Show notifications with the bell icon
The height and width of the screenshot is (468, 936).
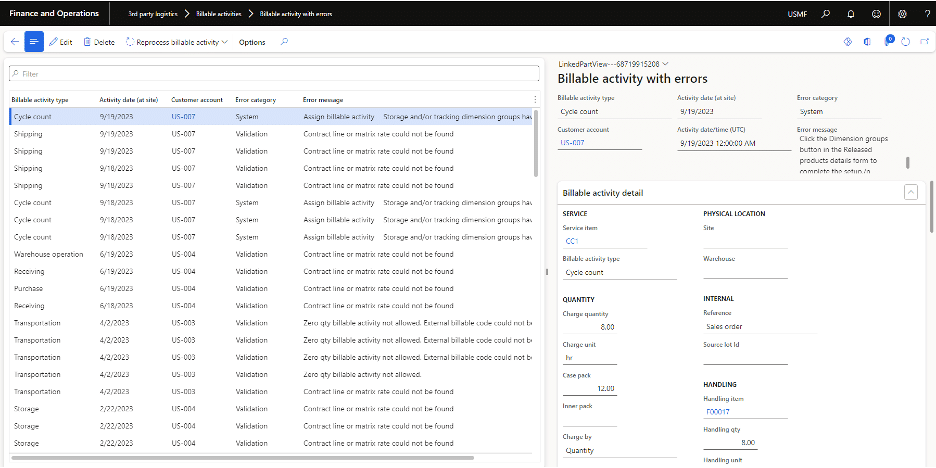(x=851, y=13)
